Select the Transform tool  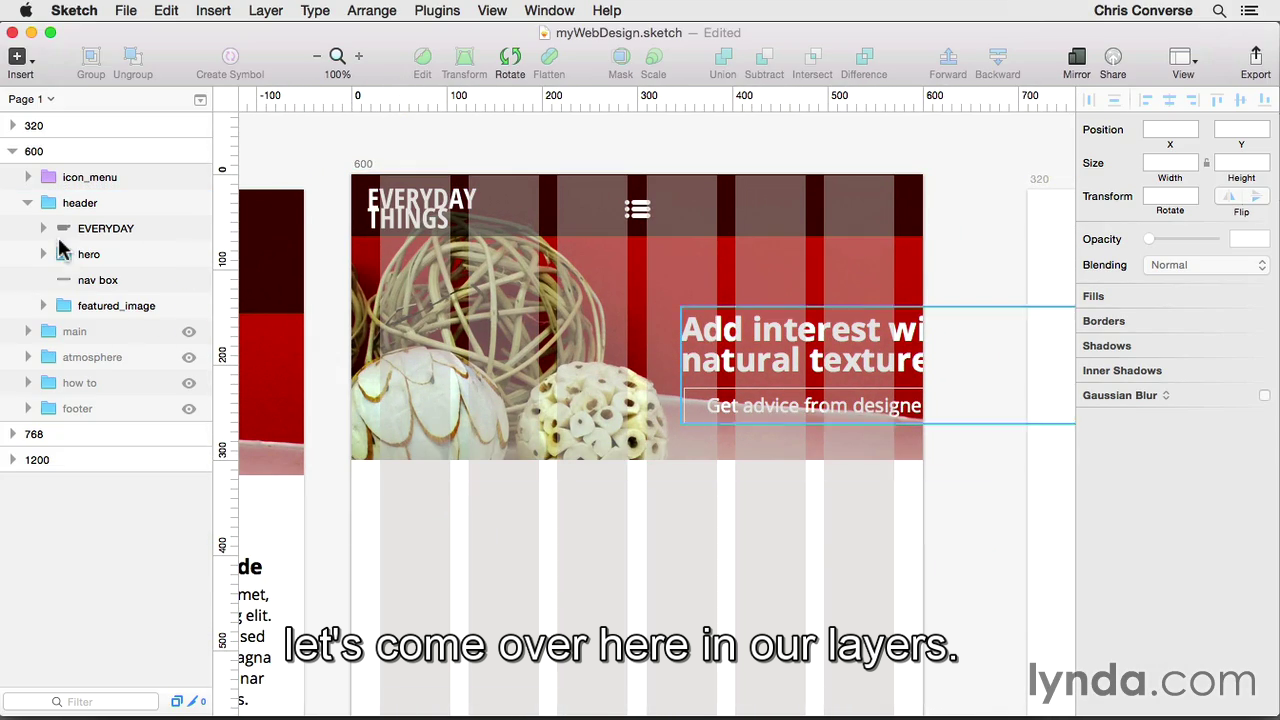[x=464, y=57]
